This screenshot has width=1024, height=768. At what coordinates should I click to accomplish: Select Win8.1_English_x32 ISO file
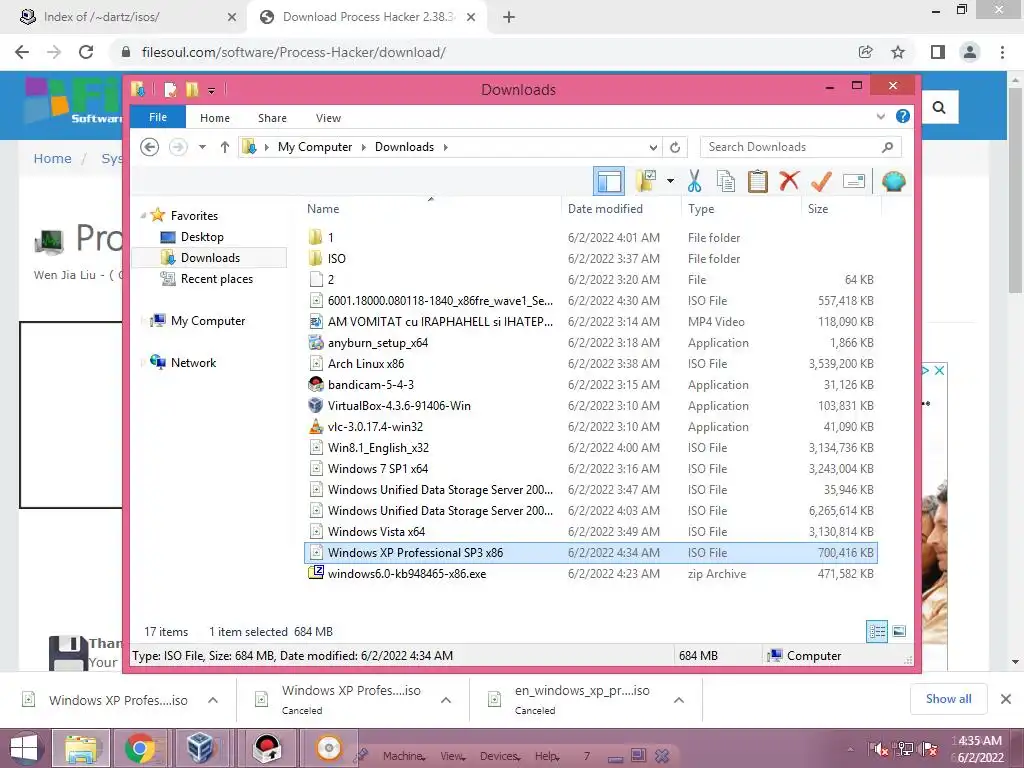click(590, 447)
